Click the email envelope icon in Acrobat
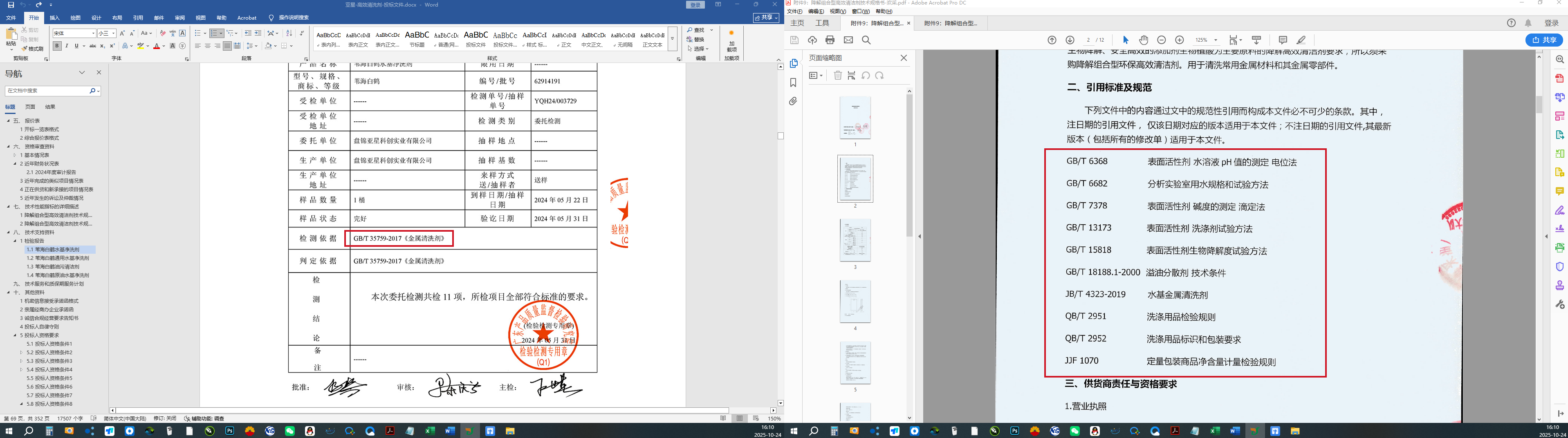Viewport: 1568px width, 438px height. click(848, 40)
